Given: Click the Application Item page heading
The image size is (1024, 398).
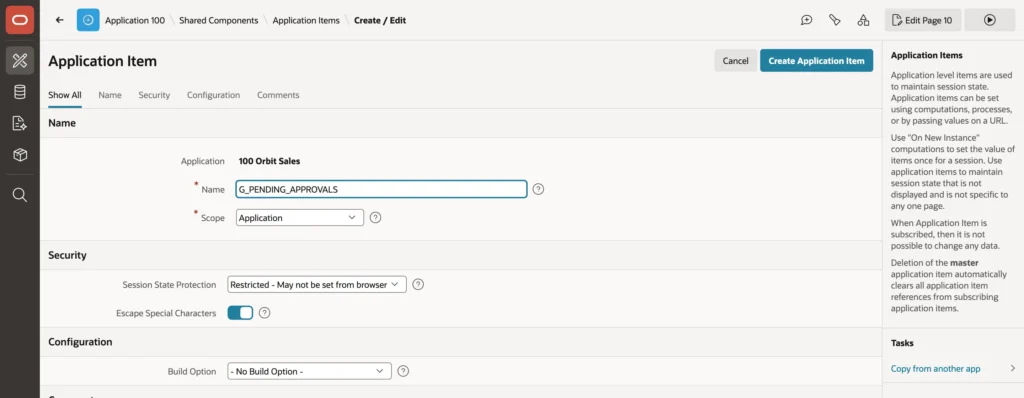Looking at the screenshot, I should pos(103,61).
